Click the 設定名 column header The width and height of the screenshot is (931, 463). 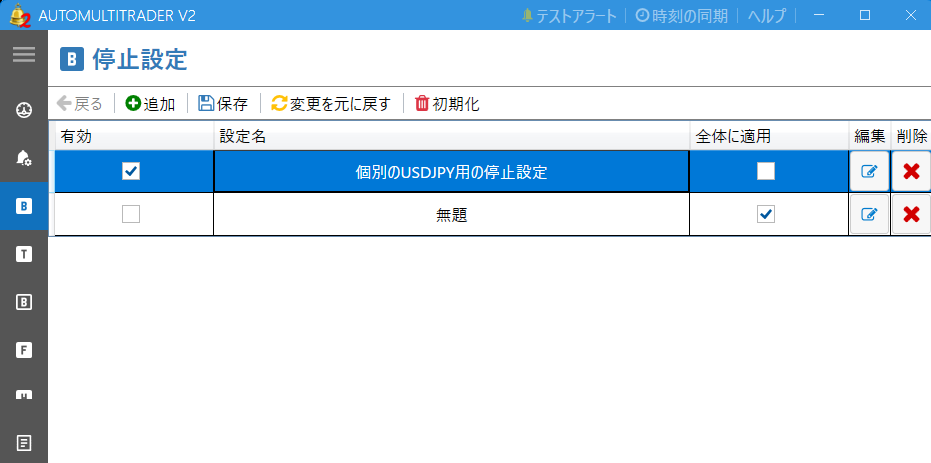pos(451,136)
